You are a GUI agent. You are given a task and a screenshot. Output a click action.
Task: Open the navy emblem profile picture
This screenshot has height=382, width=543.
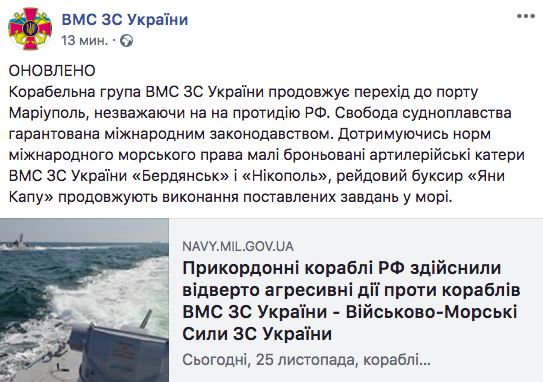[x=30, y=28]
